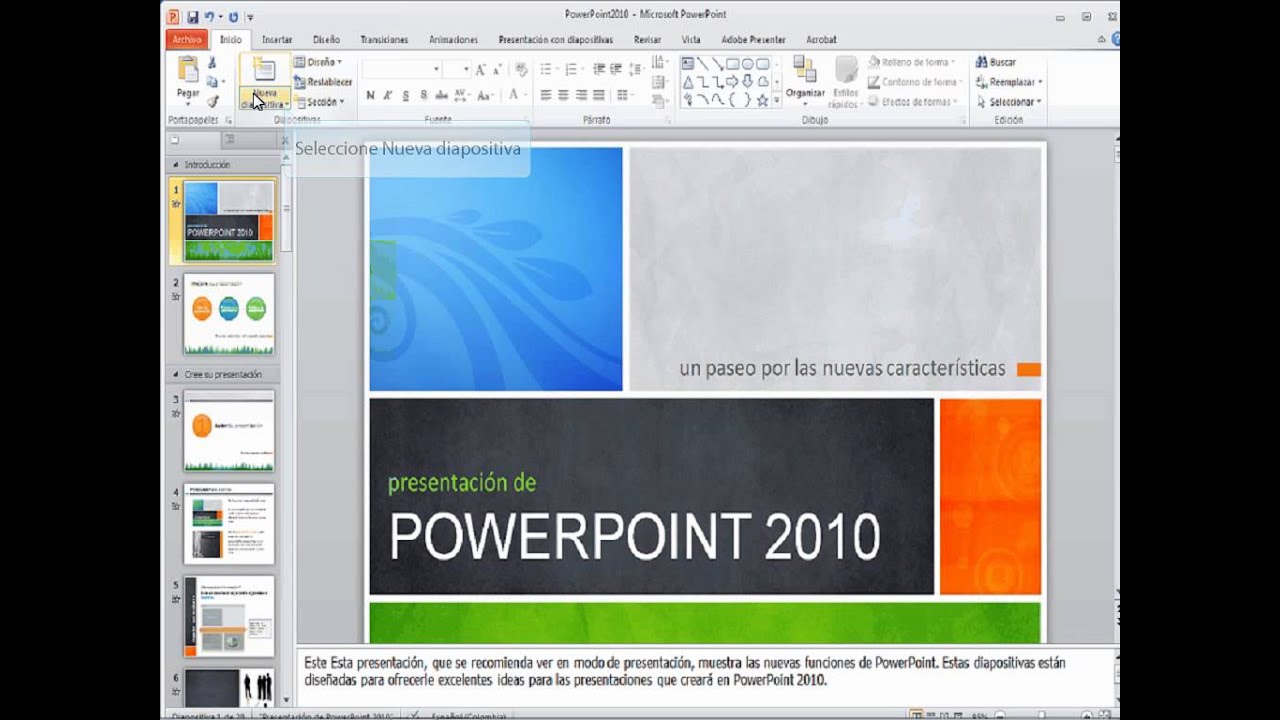Open the character spacing AV dropdown
Viewport: 1280px width, 720px height.
(461, 95)
